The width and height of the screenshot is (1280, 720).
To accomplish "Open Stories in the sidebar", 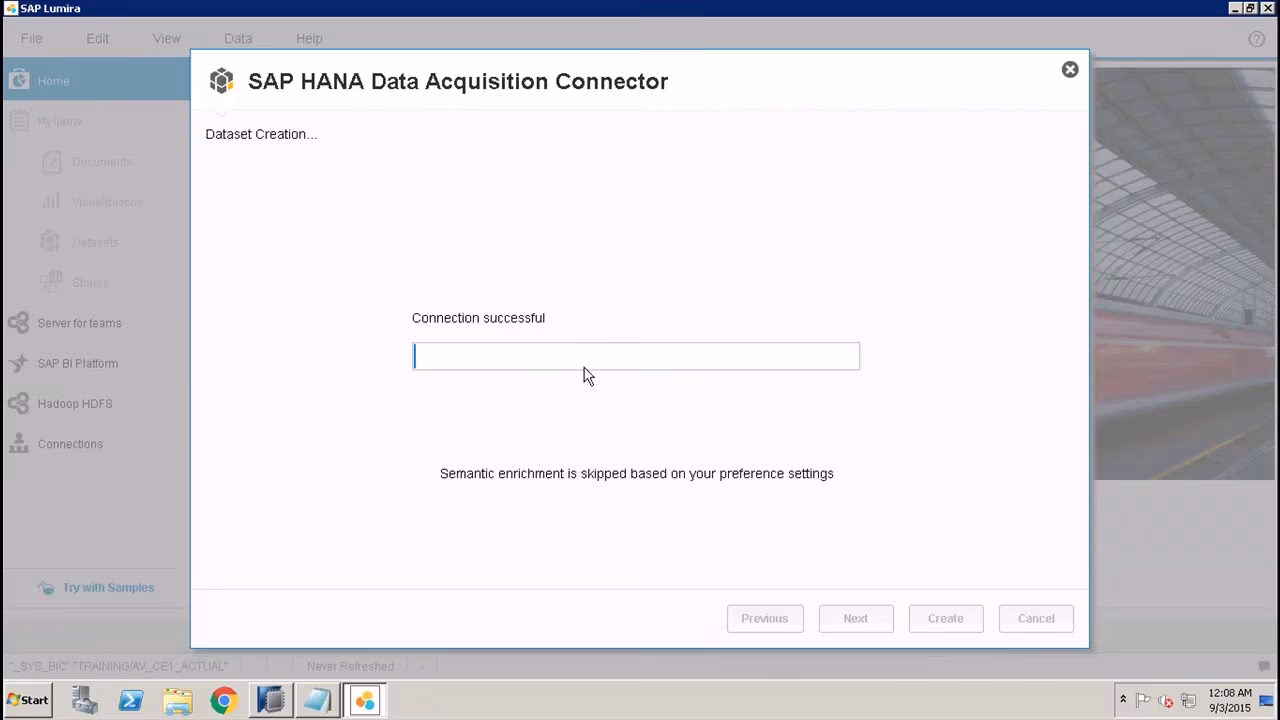I will click(x=90, y=283).
